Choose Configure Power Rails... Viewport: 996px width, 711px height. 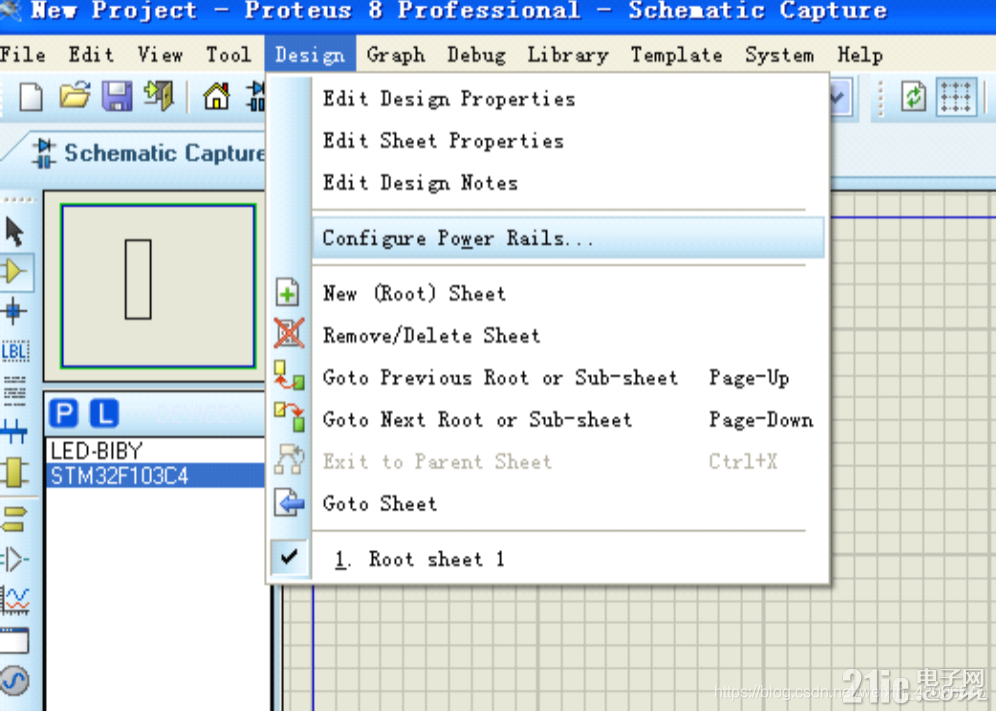[x=569, y=238]
